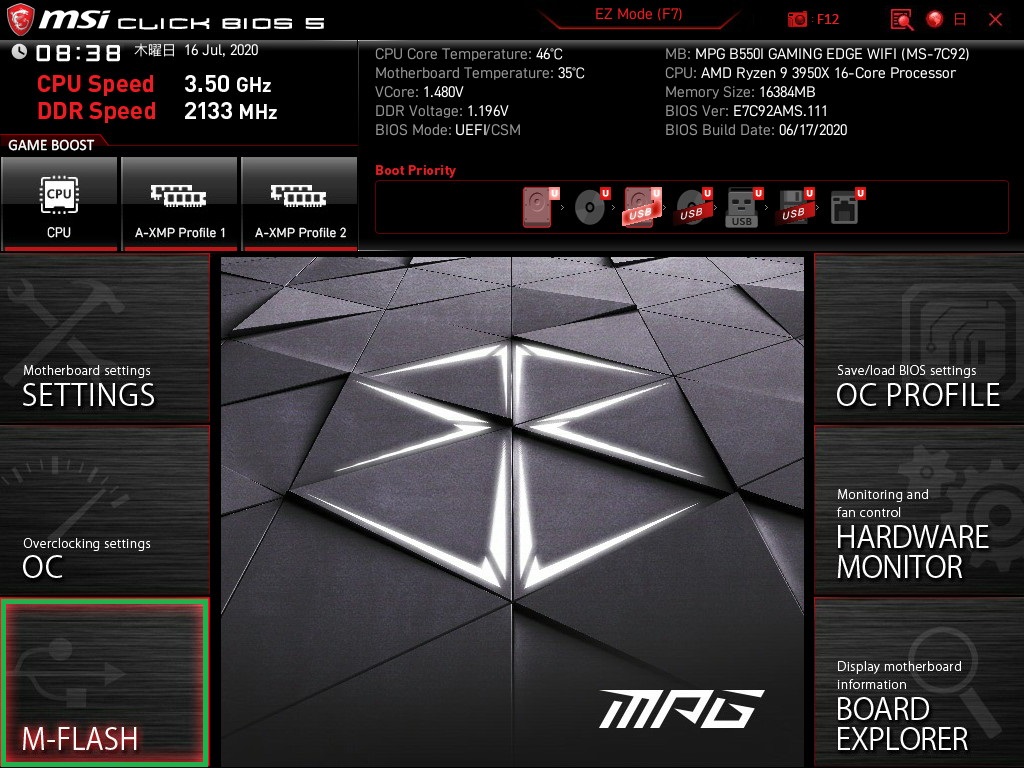Close the BIOS with the X button
This screenshot has width=1024, height=768.
(x=995, y=20)
